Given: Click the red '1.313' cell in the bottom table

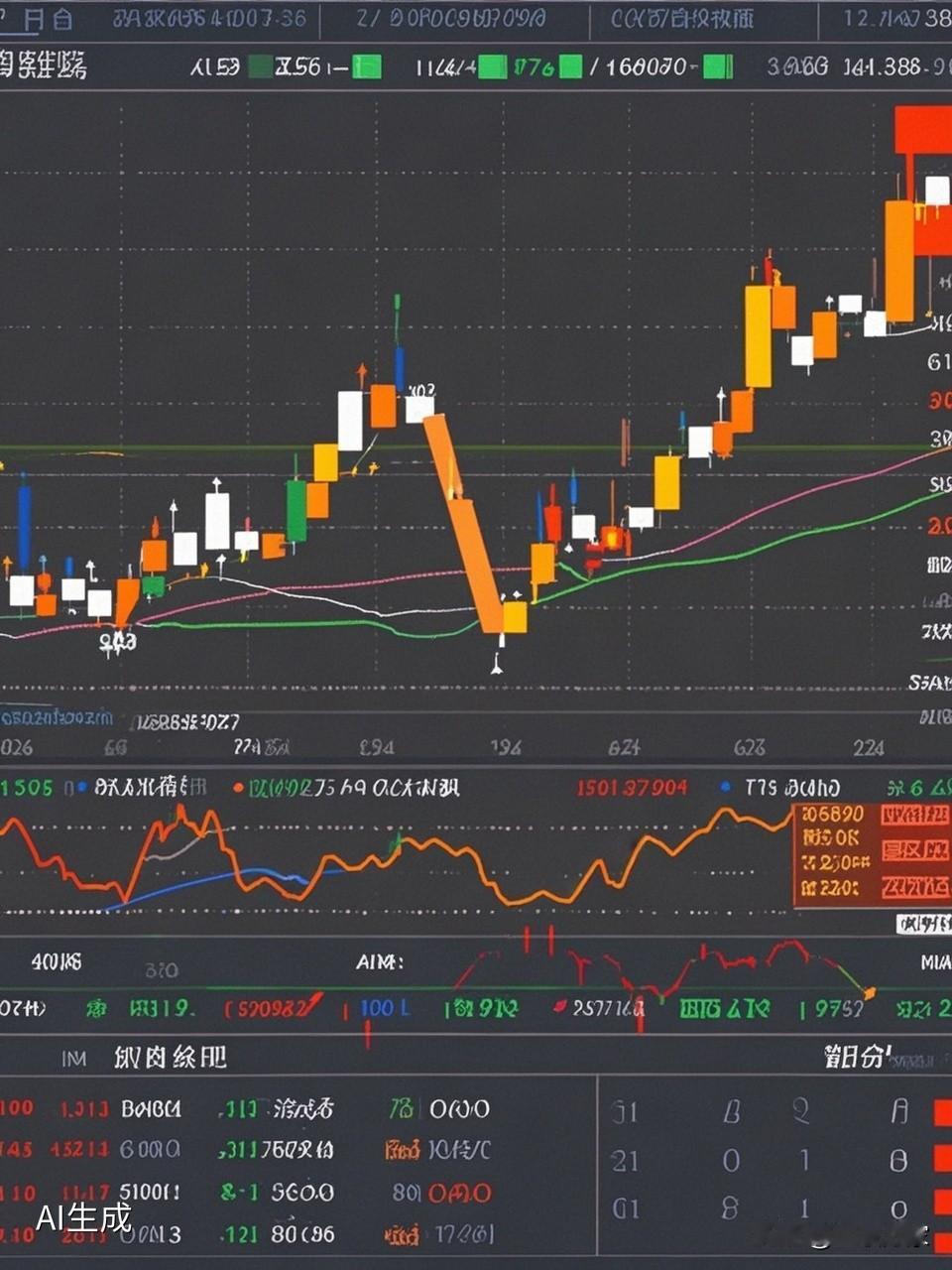Looking at the screenshot, I should tap(84, 1108).
